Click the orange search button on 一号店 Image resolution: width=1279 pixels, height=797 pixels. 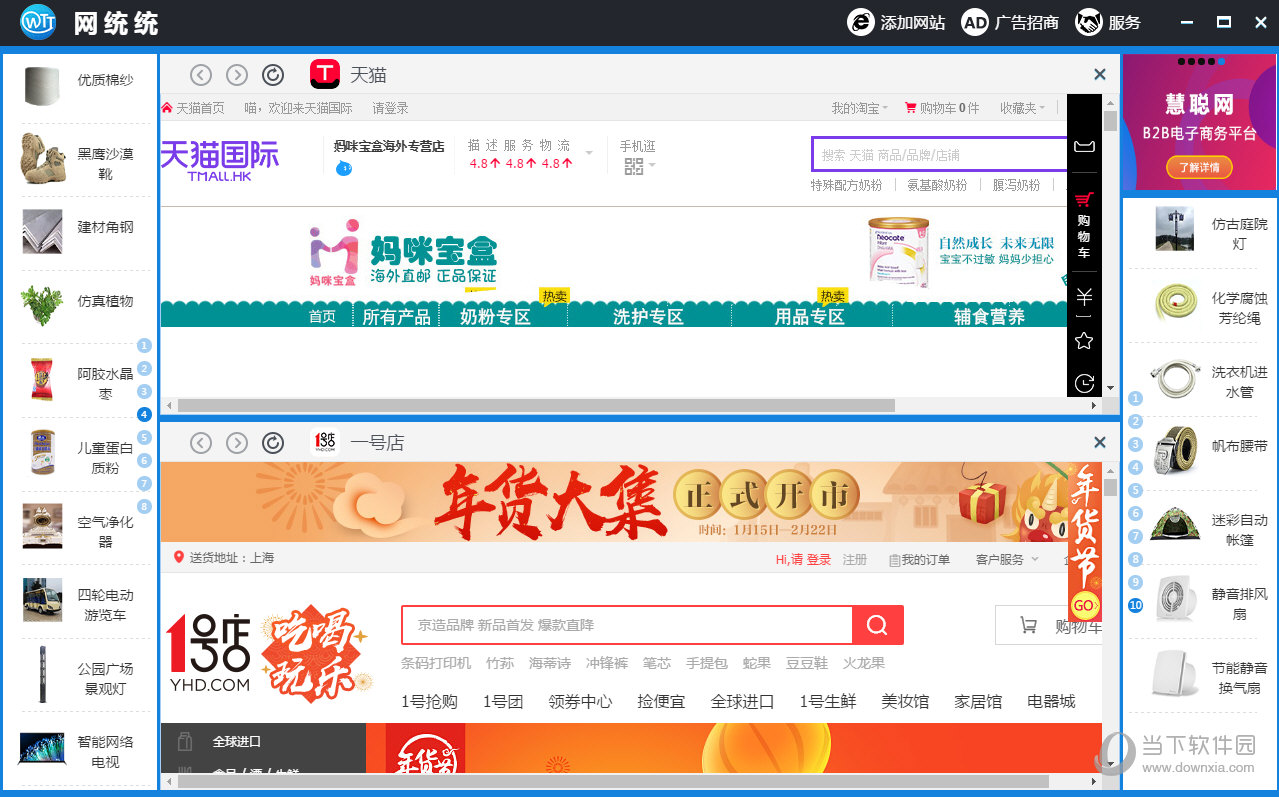(x=877, y=625)
